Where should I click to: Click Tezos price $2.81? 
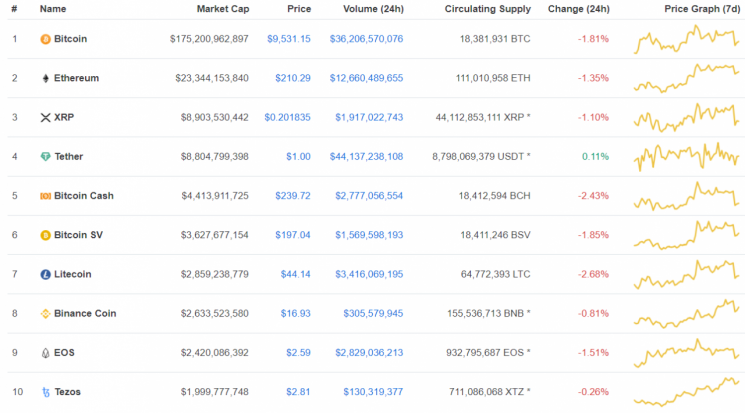(x=298, y=392)
